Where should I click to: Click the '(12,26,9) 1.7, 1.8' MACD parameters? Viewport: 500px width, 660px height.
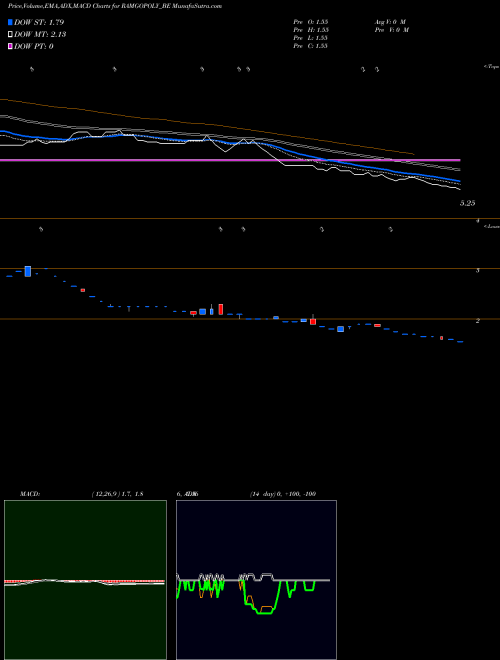click(117, 494)
